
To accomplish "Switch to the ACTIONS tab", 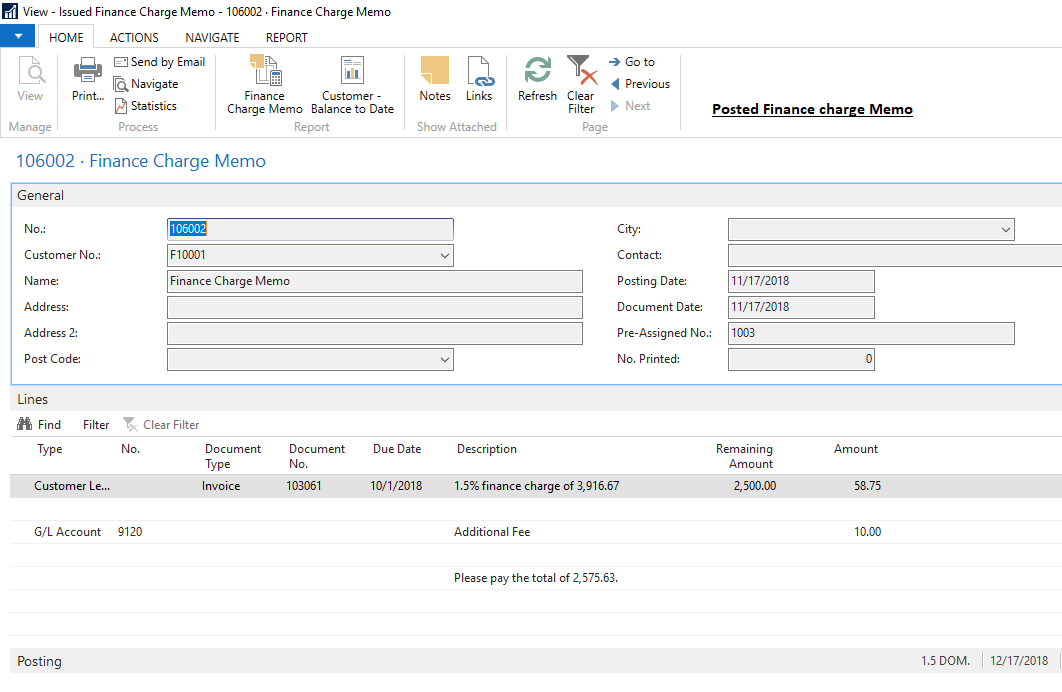I will point(133,37).
